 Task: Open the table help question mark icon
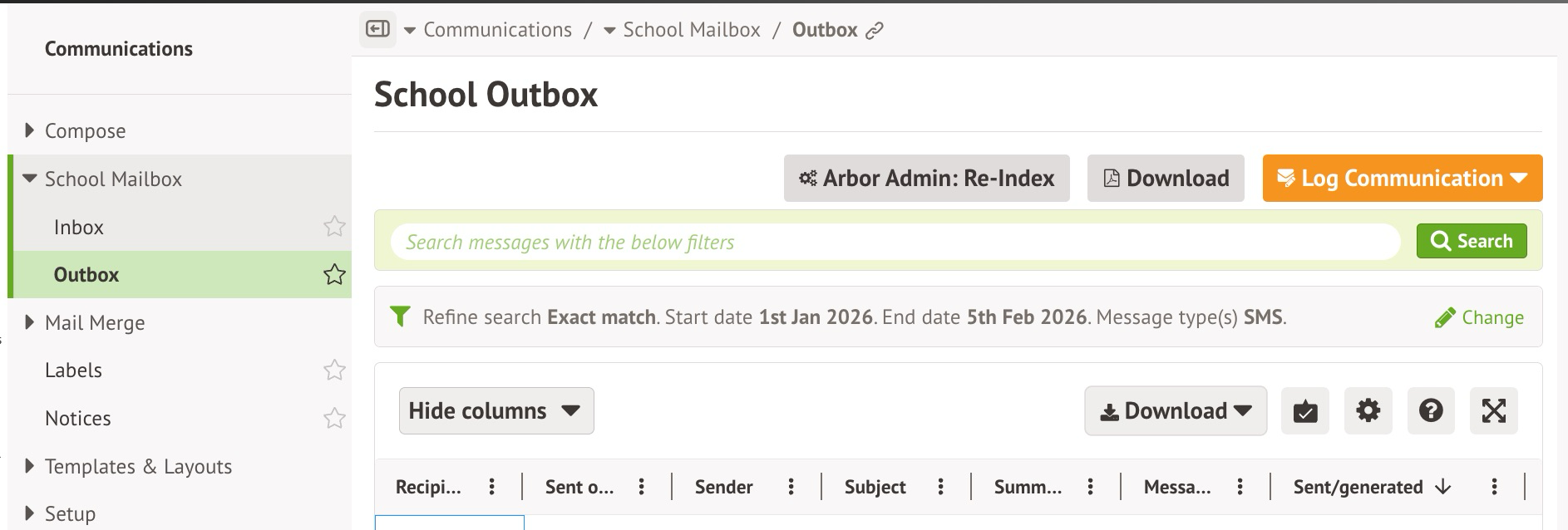click(1431, 410)
